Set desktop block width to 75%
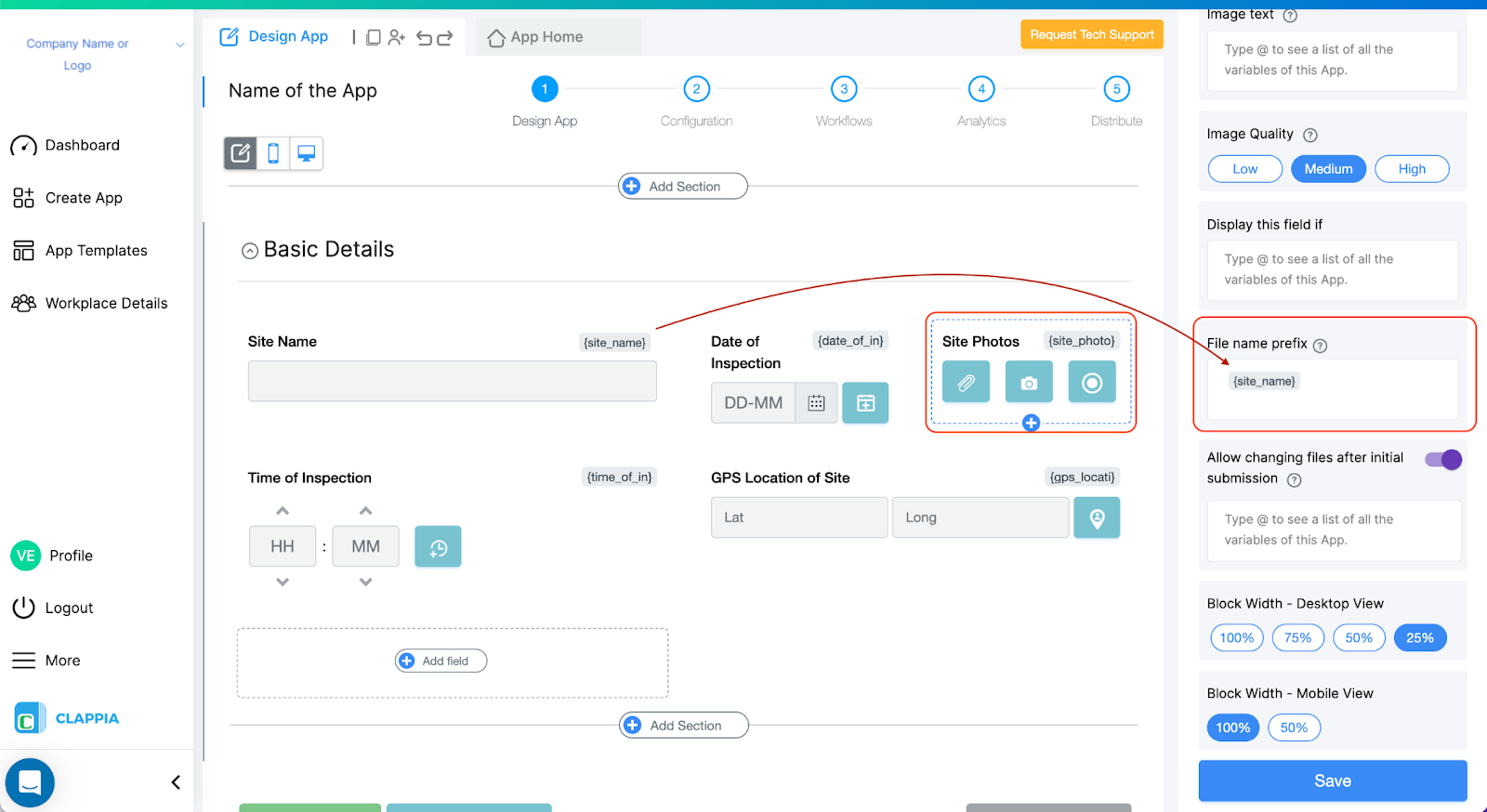Image resolution: width=1487 pixels, height=812 pixels. click(1297, 638)
